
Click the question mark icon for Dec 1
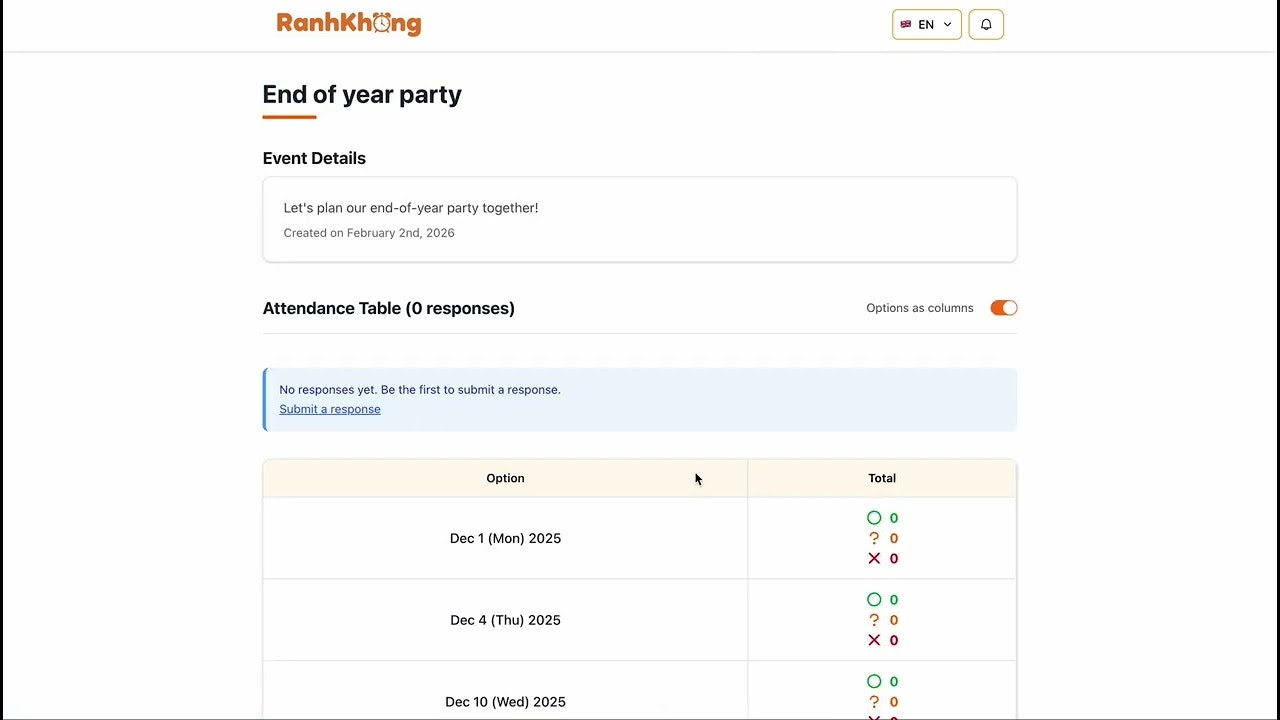[x=874, y=538]
